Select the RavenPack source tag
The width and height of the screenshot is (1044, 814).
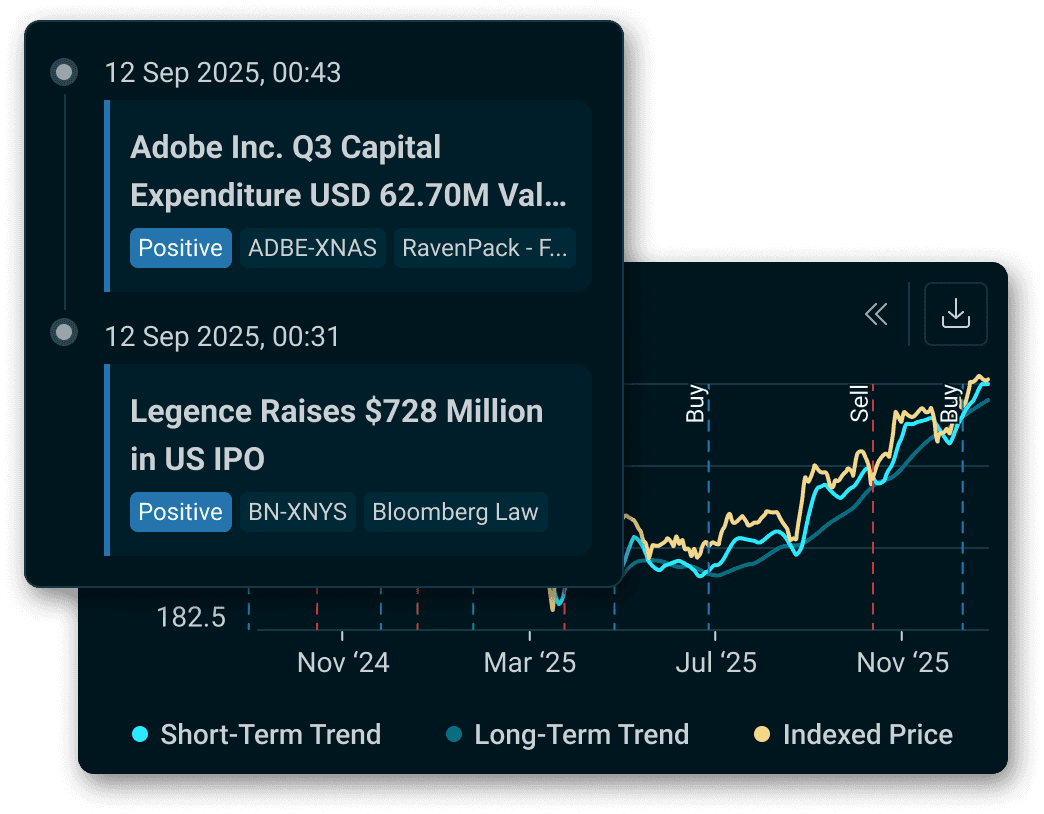[485, 248]
